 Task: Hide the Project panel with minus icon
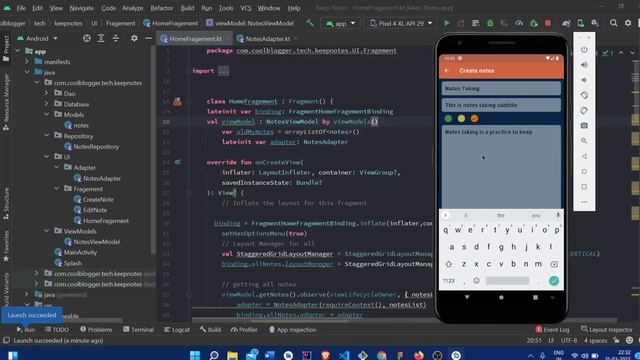coord(149,38)
